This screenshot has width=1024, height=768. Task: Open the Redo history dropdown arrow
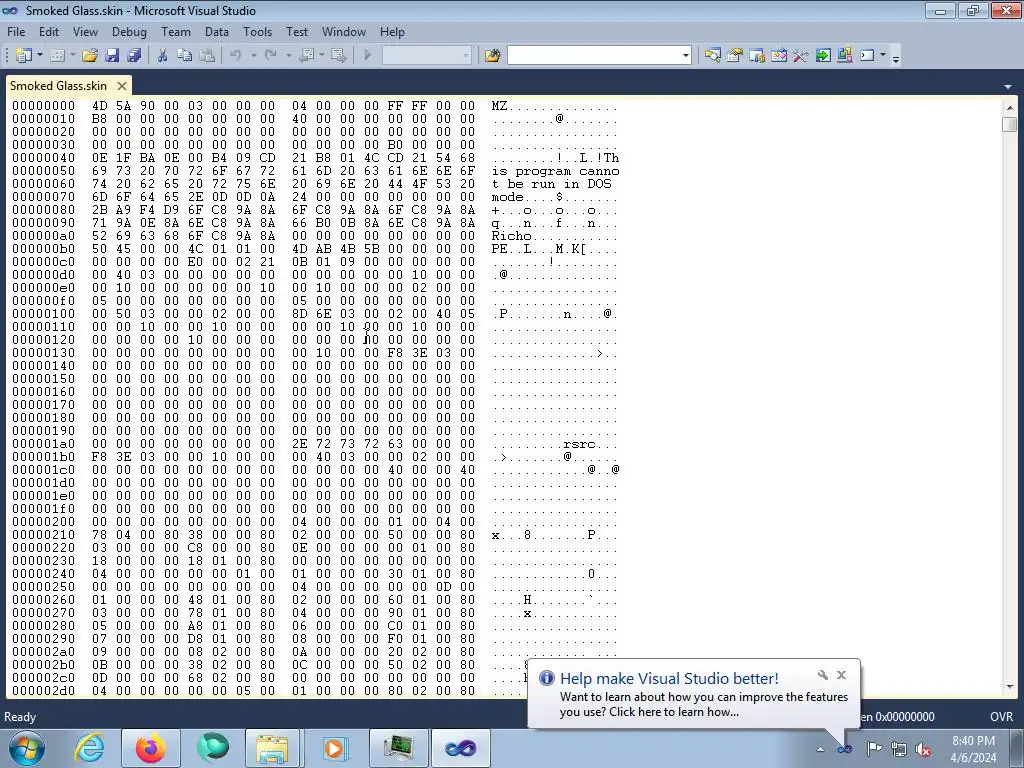click(x=288, y=56)
